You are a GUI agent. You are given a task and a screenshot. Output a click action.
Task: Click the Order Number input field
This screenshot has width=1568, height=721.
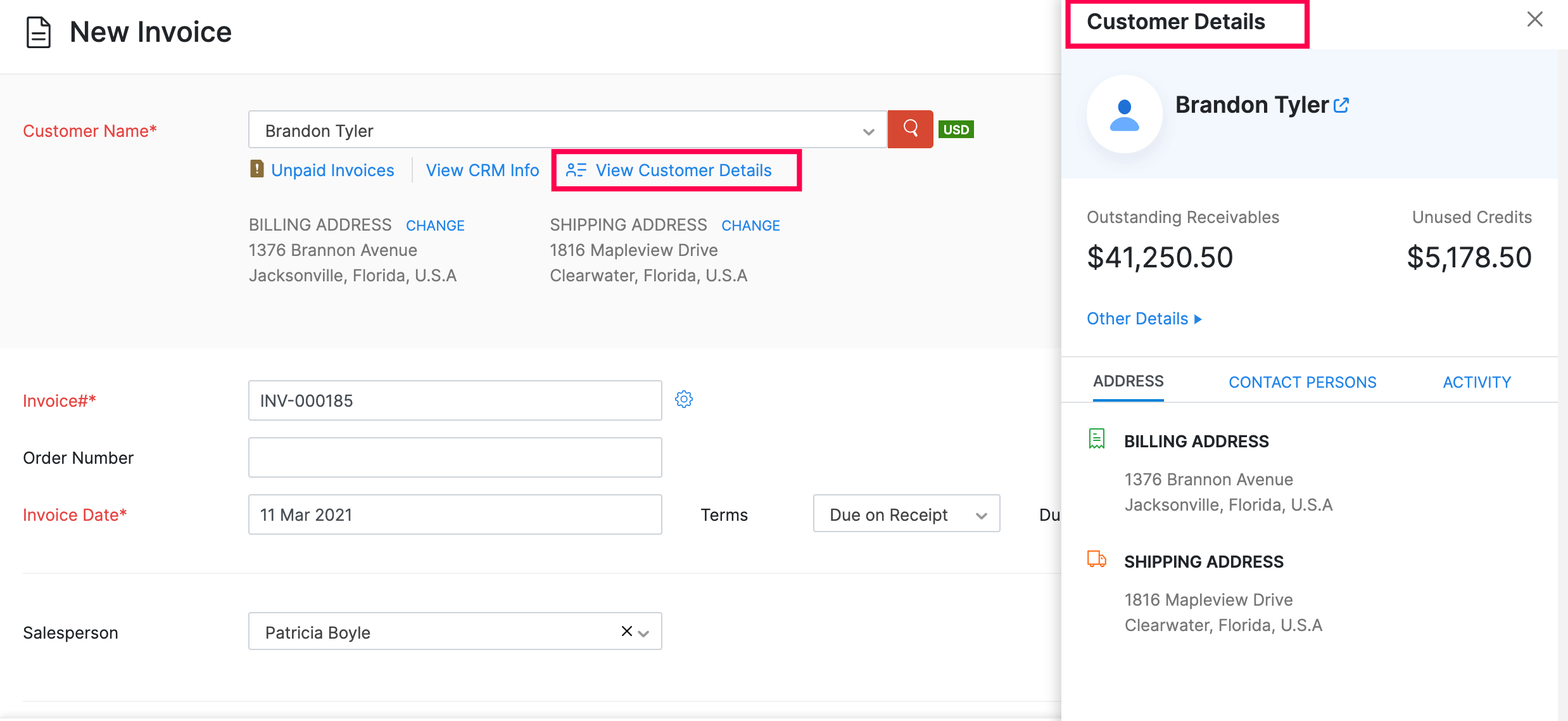pos(455,457)
